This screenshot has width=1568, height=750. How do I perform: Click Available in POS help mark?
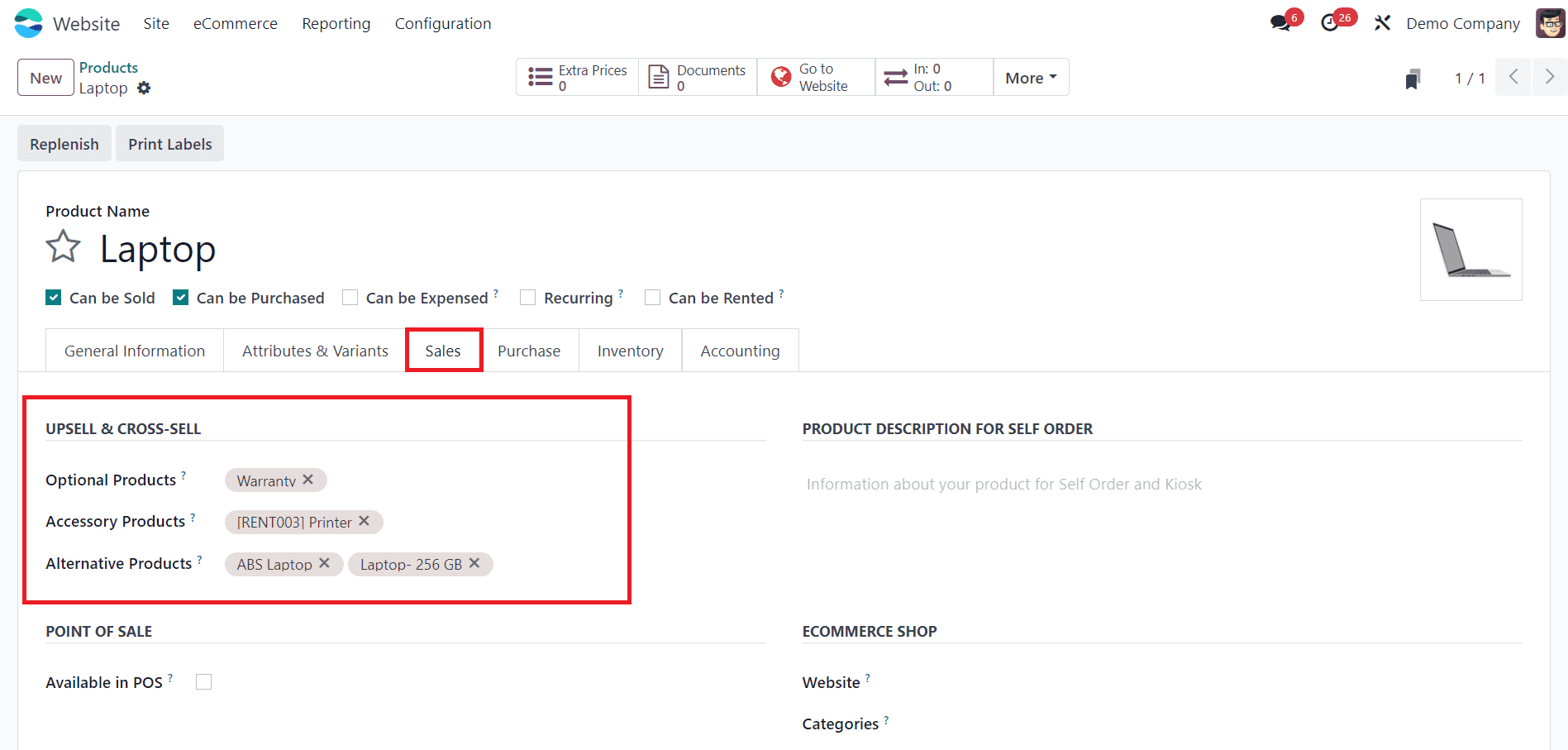click(x=170, y=678)
